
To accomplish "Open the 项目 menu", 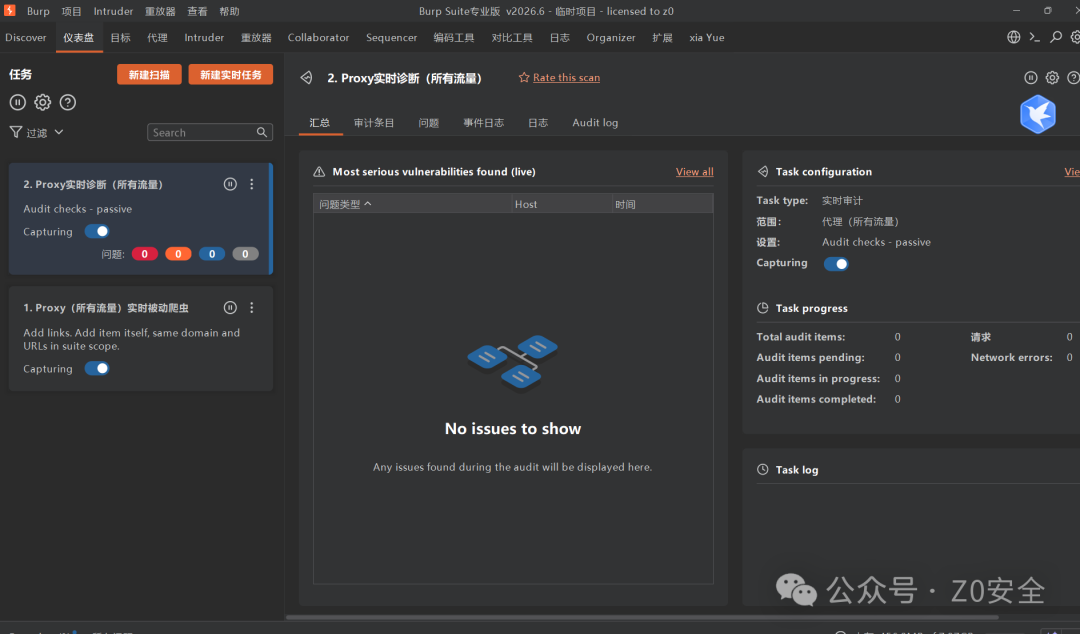I will 72,11.
